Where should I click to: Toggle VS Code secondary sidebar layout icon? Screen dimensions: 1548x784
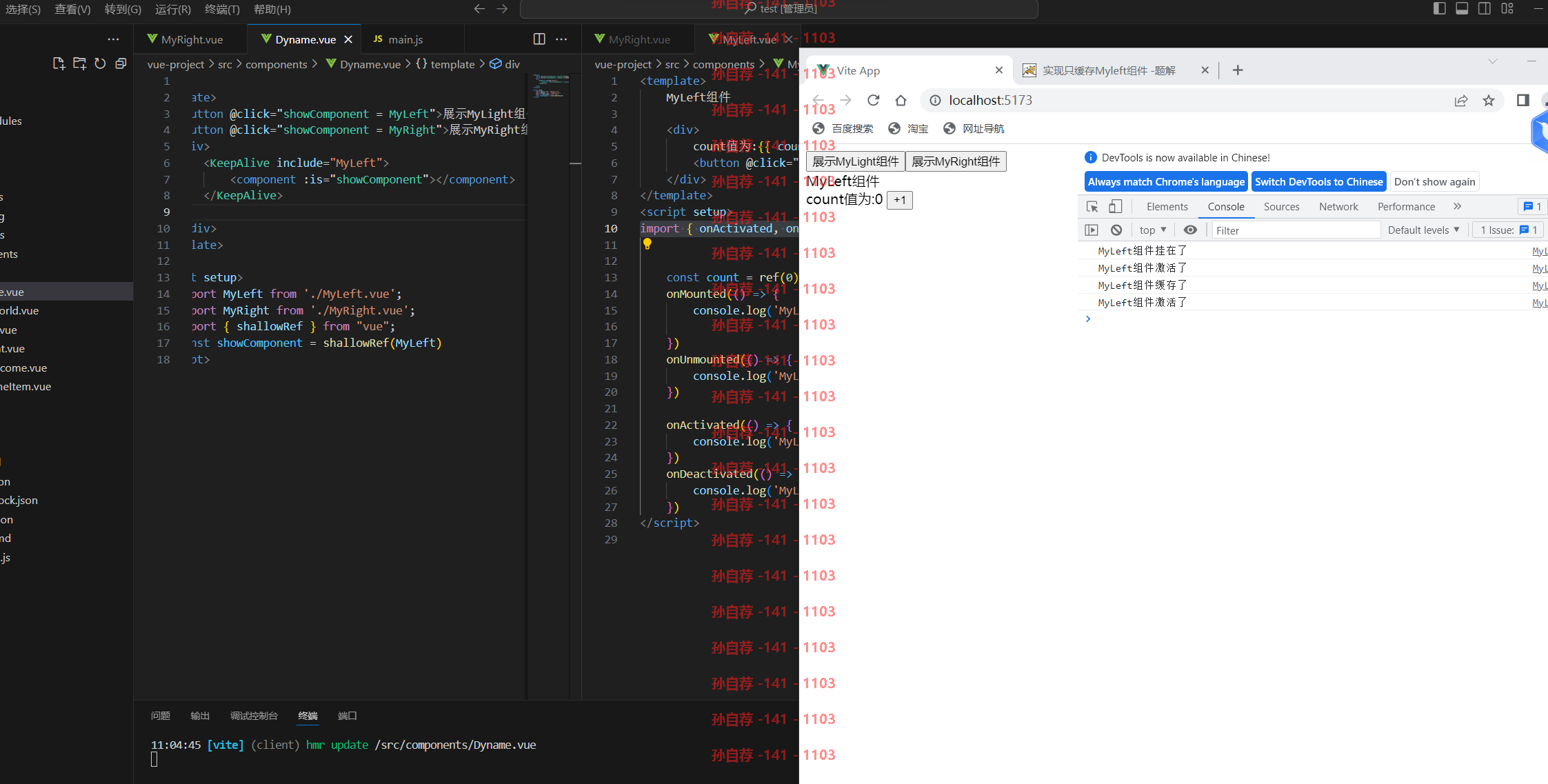(1485, 8)
